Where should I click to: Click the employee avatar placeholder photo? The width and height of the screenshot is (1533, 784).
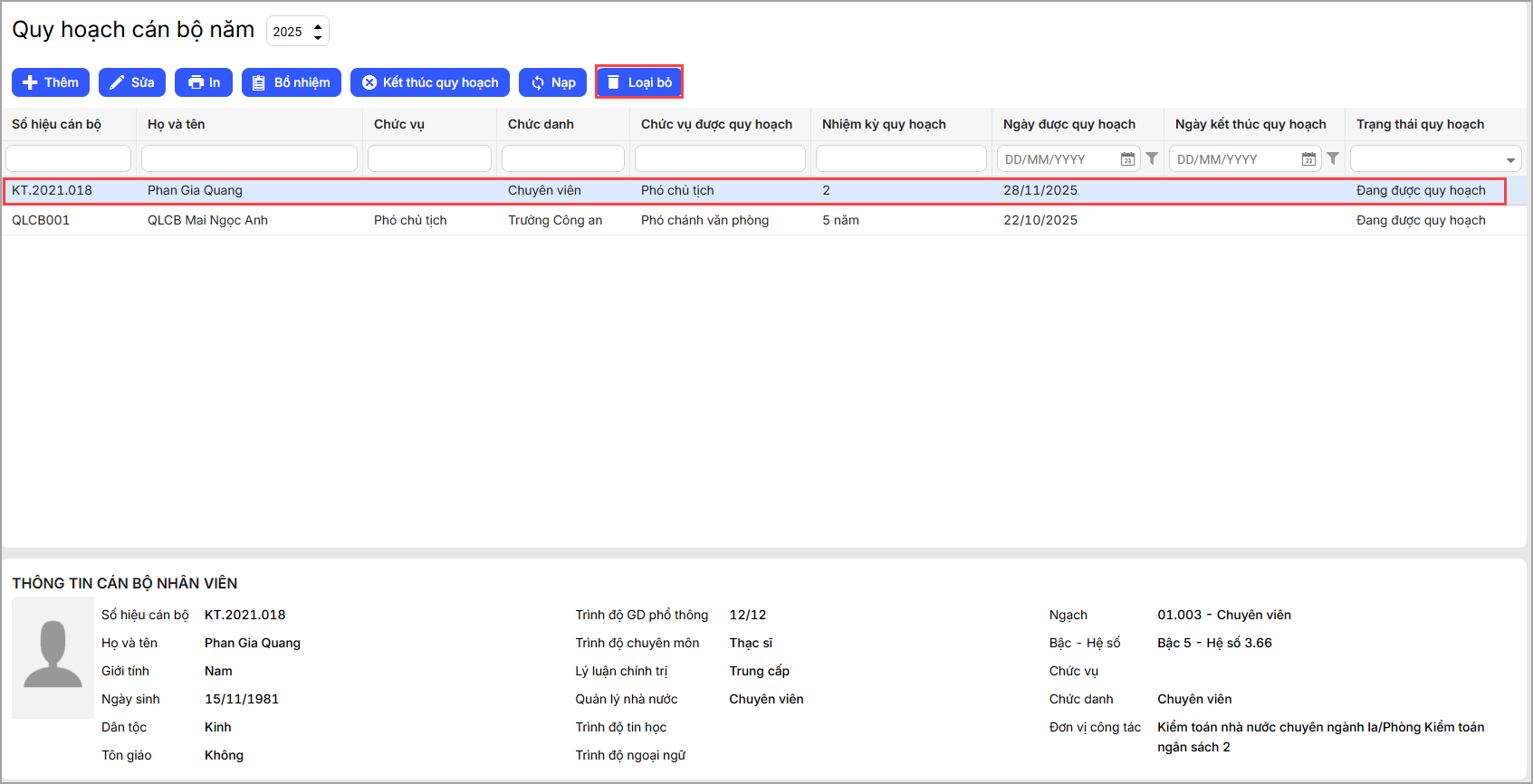tap(53, 657)
